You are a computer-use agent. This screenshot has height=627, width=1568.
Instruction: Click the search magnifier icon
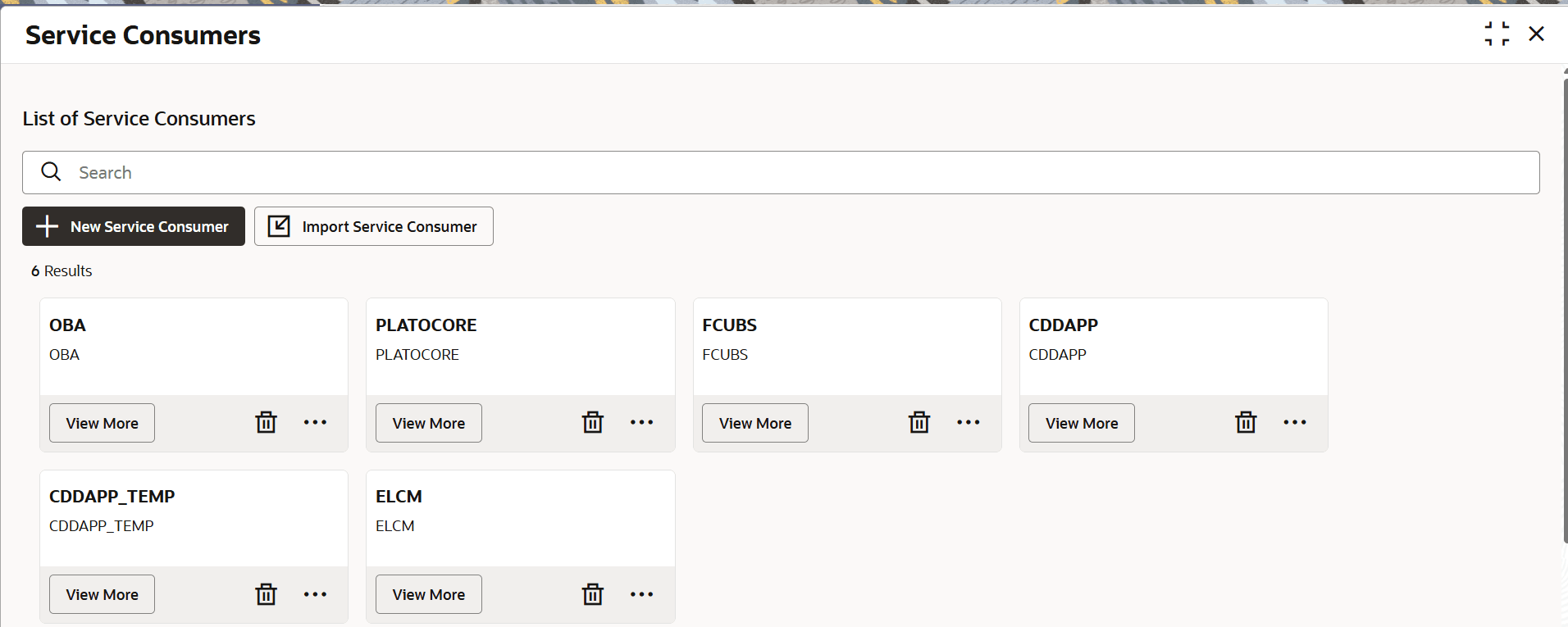52,172
